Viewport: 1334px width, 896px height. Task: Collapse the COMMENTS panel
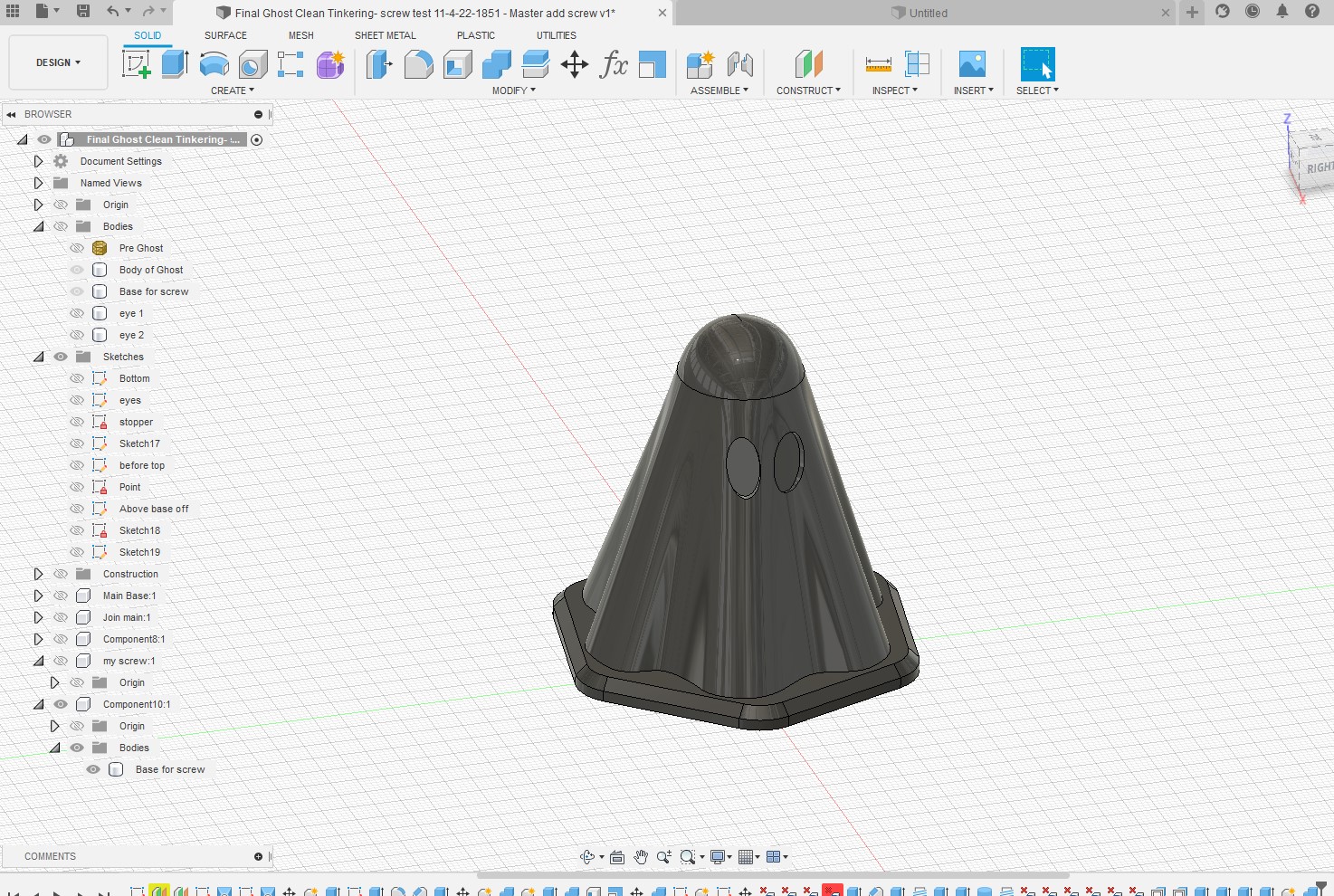click(x=258, y=856)
